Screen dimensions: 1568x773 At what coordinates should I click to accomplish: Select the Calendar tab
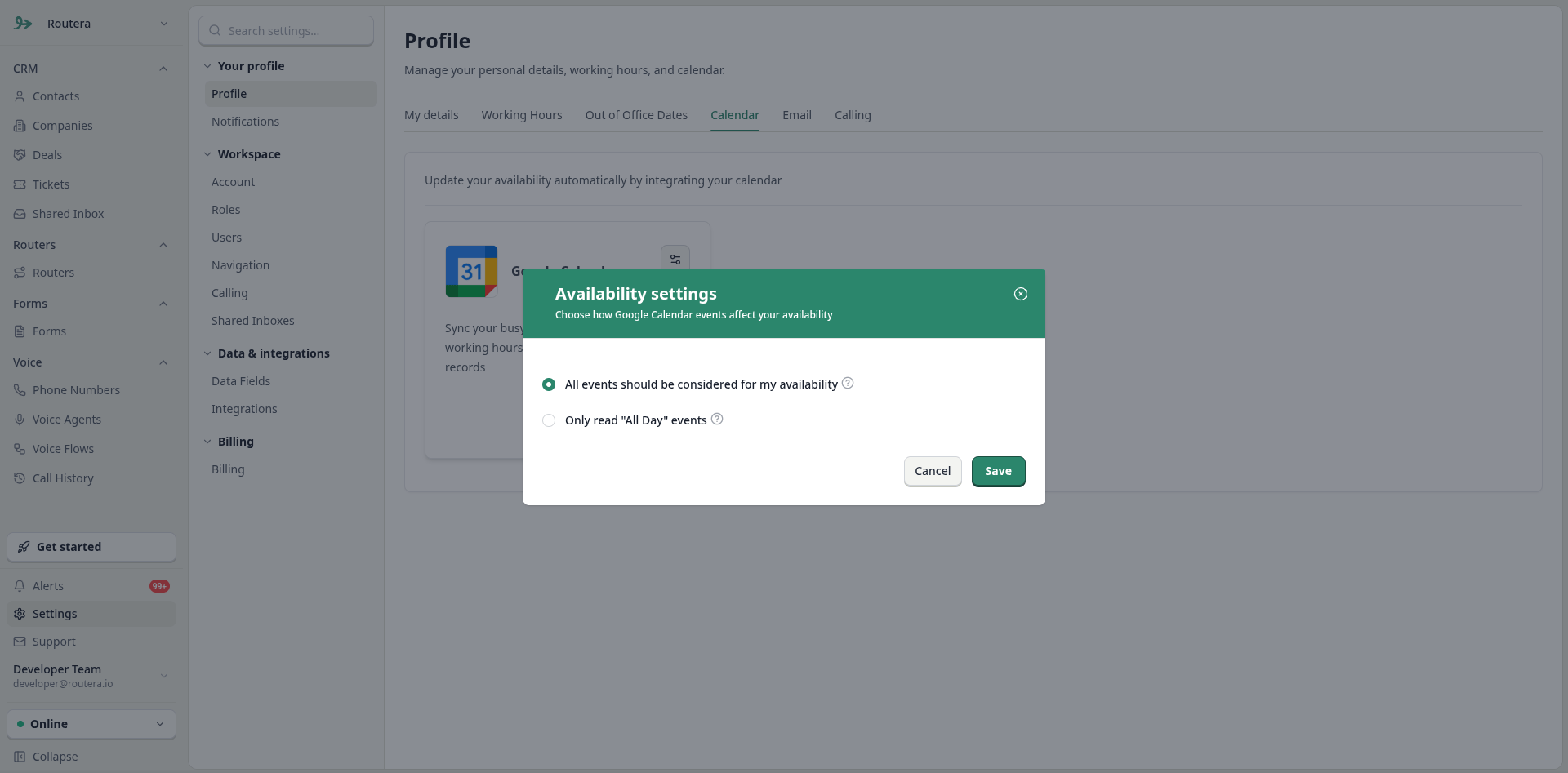[x=735, y=115]
